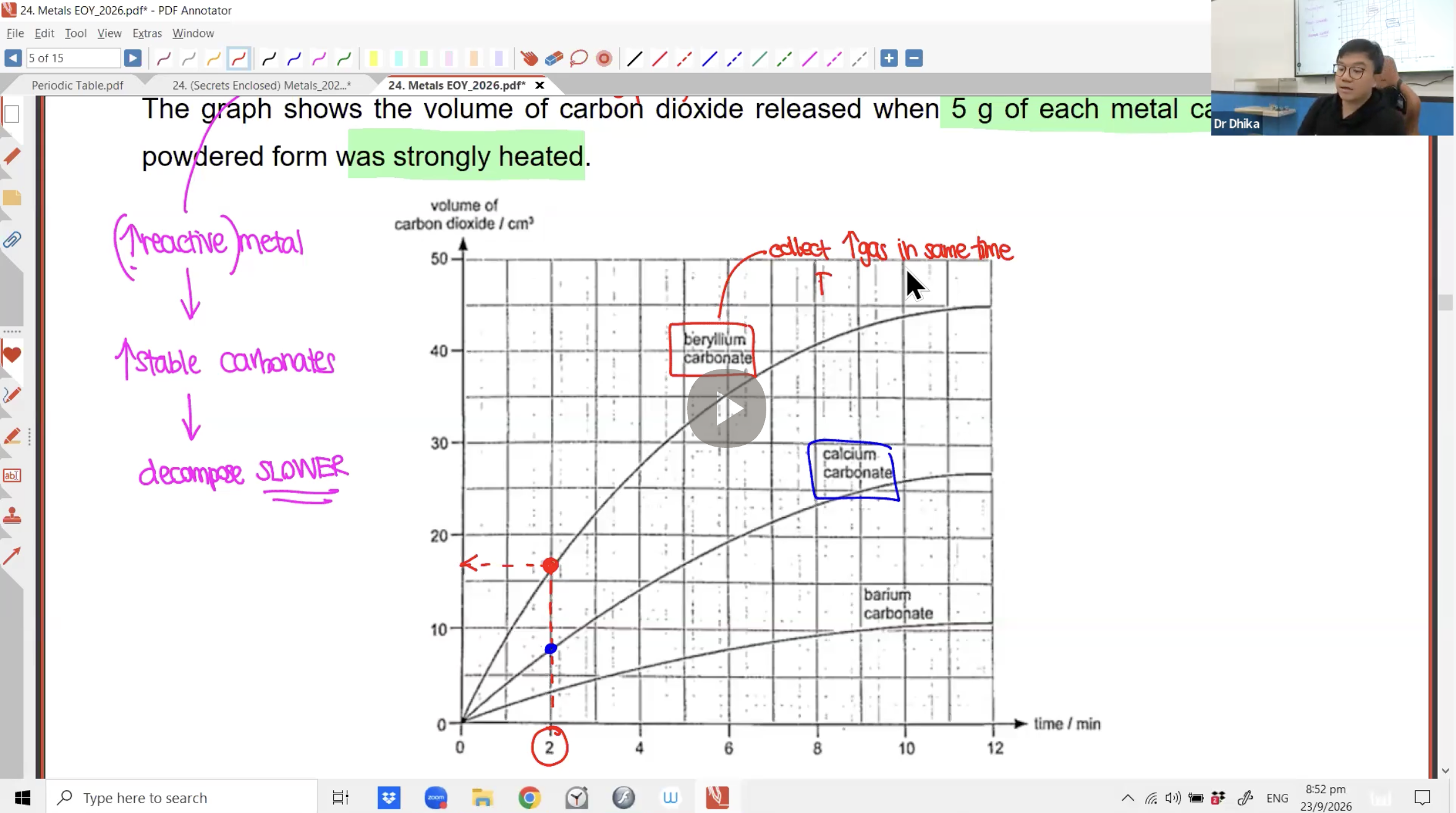The width and height of the screenshot is (1456, 813).
Task: Select the solid magenta line tool
Action: coord(810,58)
